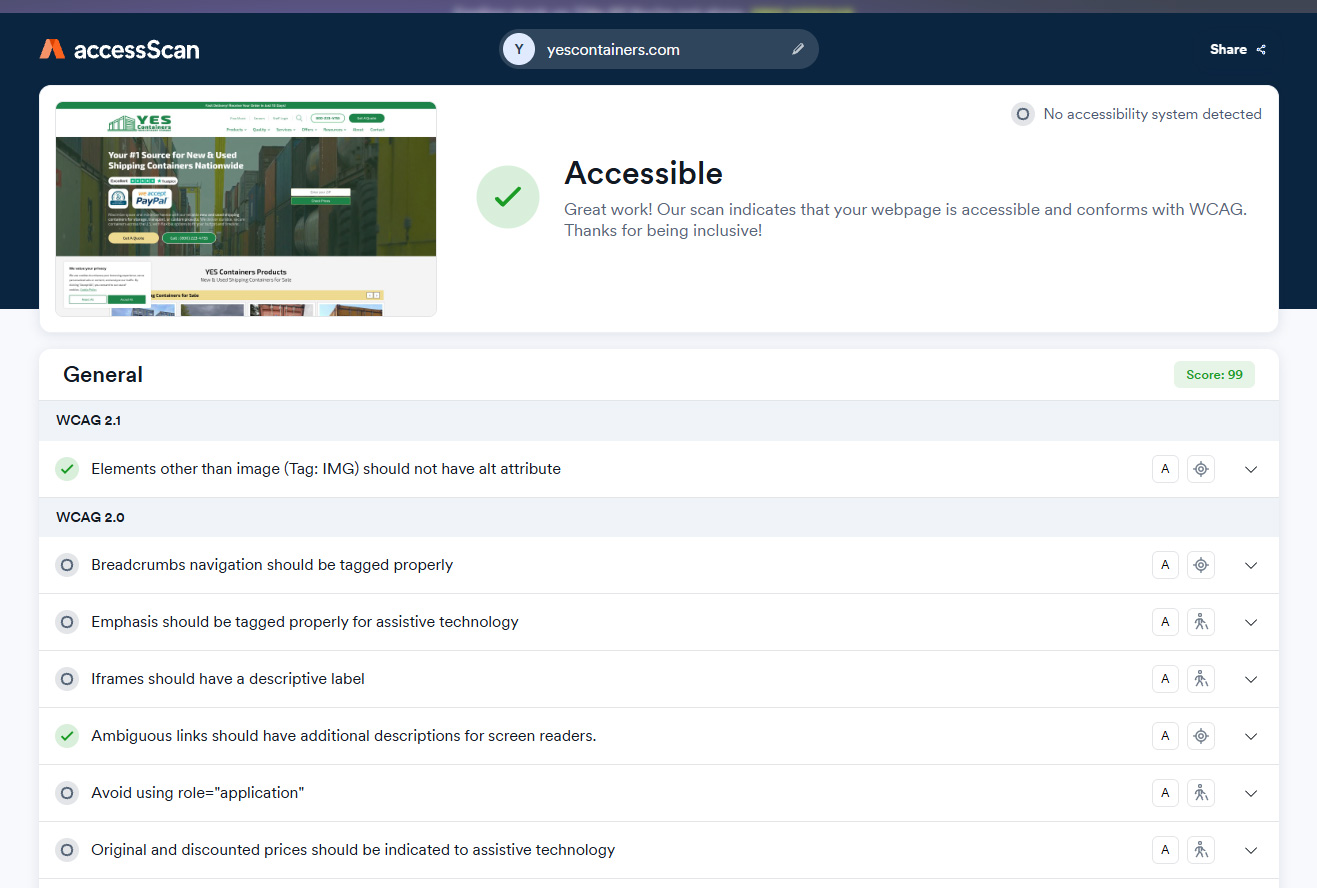Click the green check status on the Ambiguous links row
This screenshot has height=888, width=1317.
(x=67, y=736)
